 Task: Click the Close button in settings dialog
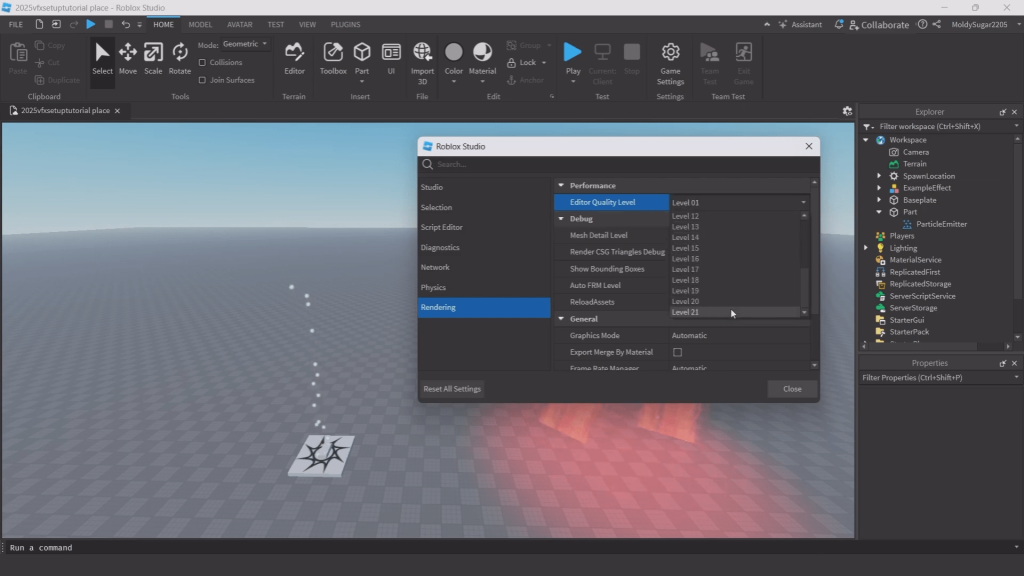click(x=792, y=389)
